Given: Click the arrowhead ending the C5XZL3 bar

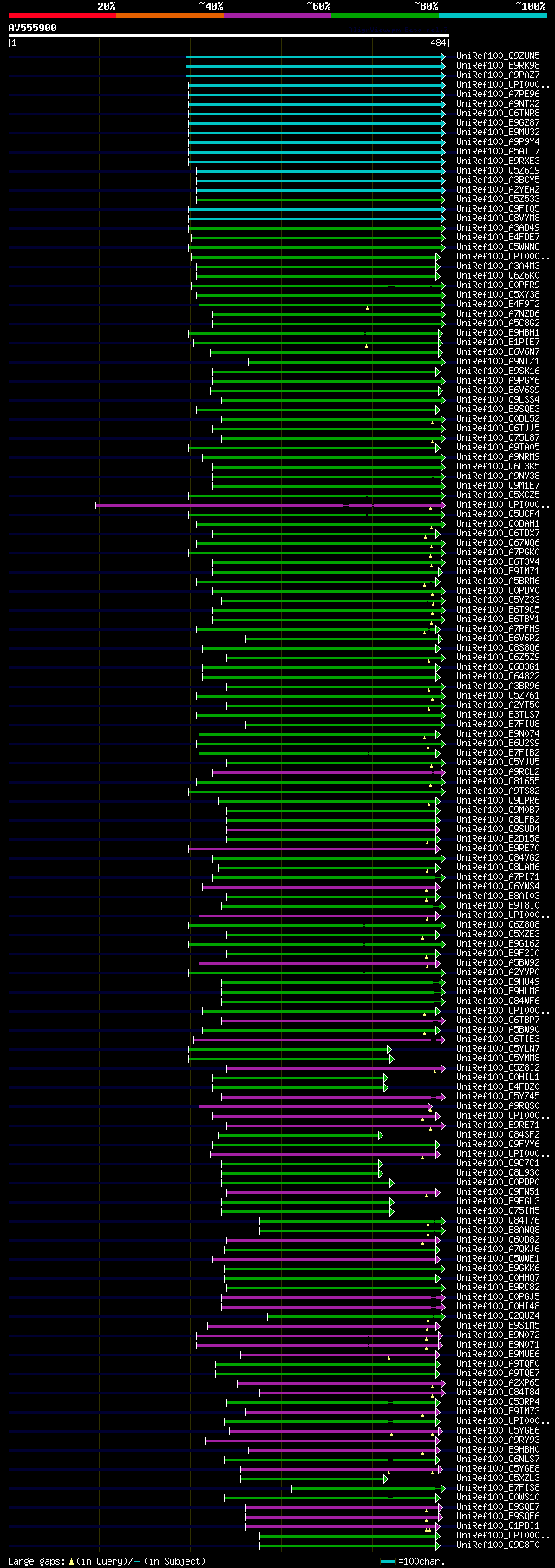Looking at the screenshot, I should click(x=386, y=1478).
